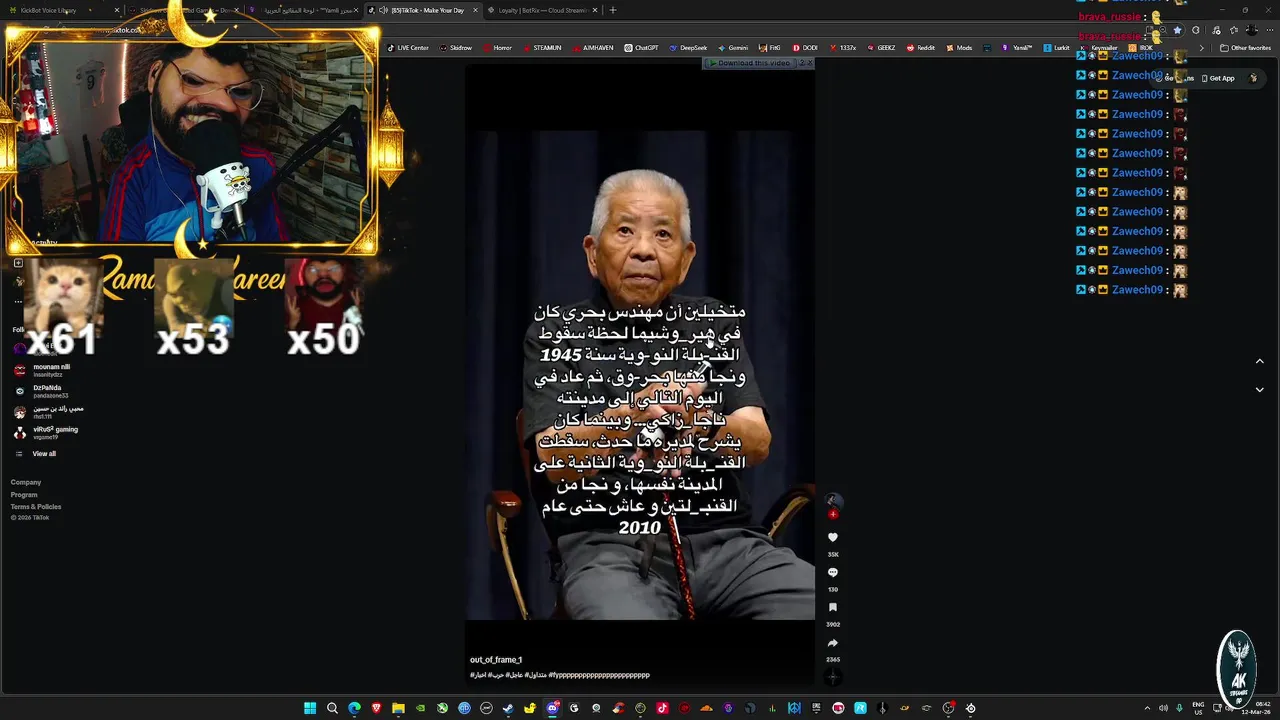The height and width of the screenshot is (720, 1280).
Task: Open a new browser tab
Action: 612,10
